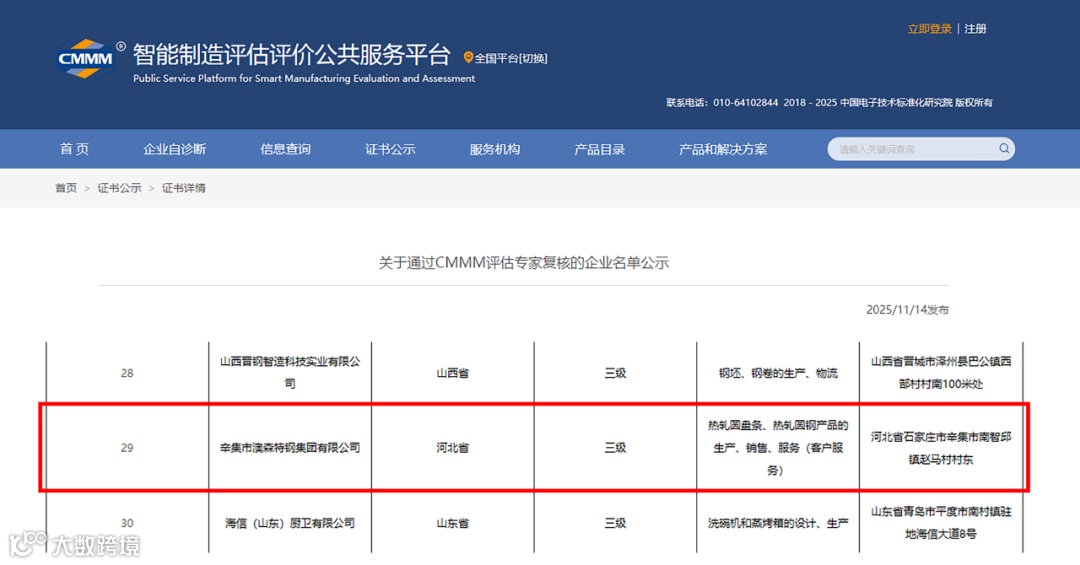Select the 山西省晋城市泽州县 address cell

pyautogui.click(x=941, y=373)
